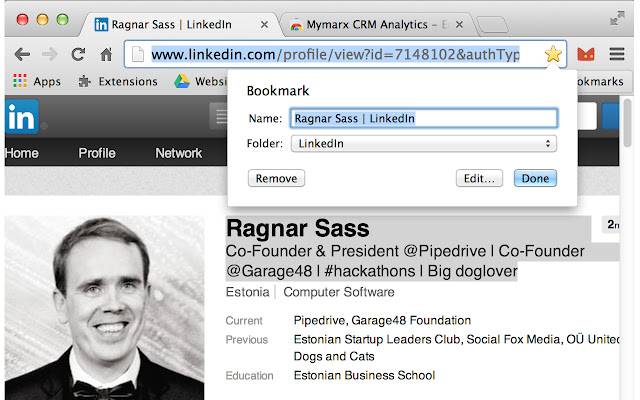Screen dimensions: 640x400
Task: Open the Chrome hamburger menu
Action: coord(617,54)
